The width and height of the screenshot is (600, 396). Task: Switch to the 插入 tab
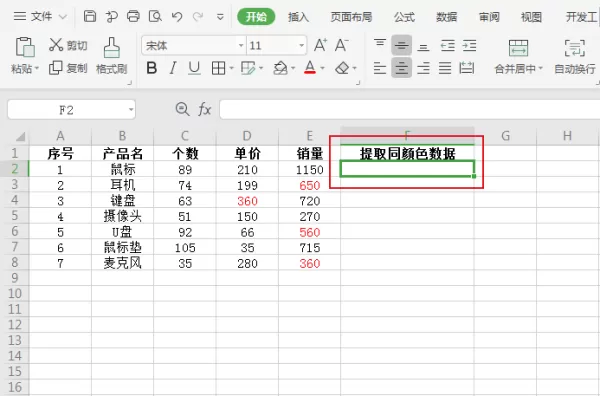tap(298, 17)
